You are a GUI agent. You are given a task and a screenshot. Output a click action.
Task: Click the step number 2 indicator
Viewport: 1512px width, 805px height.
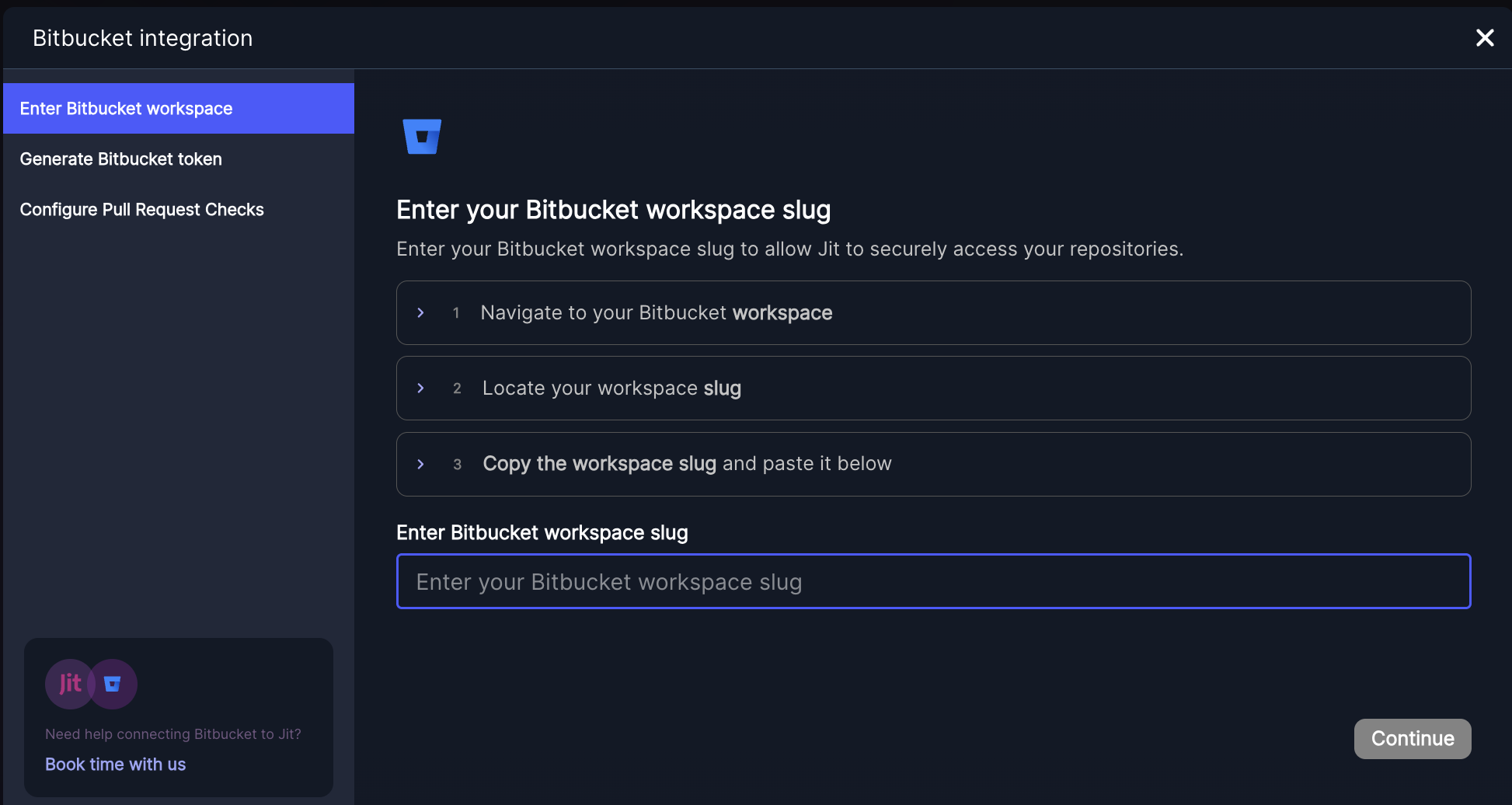pyautogui.click(x=457, y=389)
